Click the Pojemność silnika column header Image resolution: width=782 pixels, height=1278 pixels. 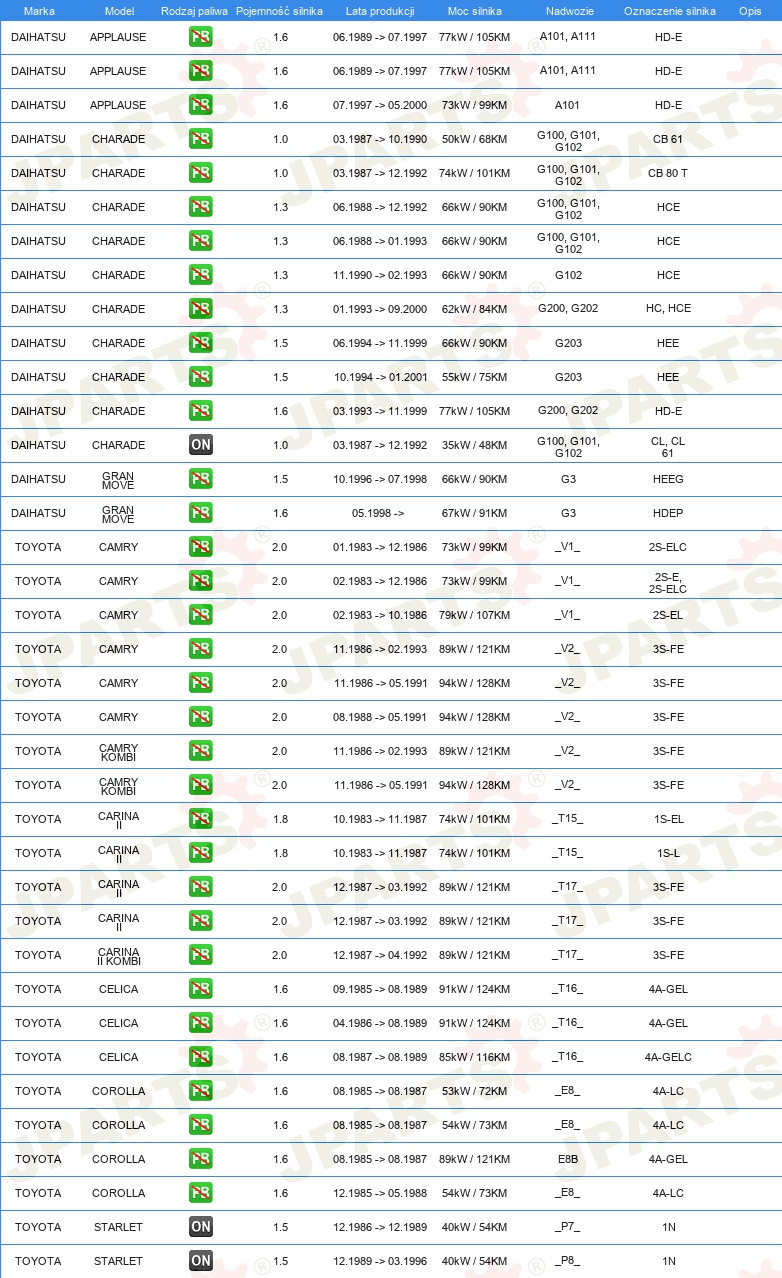point(279,11)
